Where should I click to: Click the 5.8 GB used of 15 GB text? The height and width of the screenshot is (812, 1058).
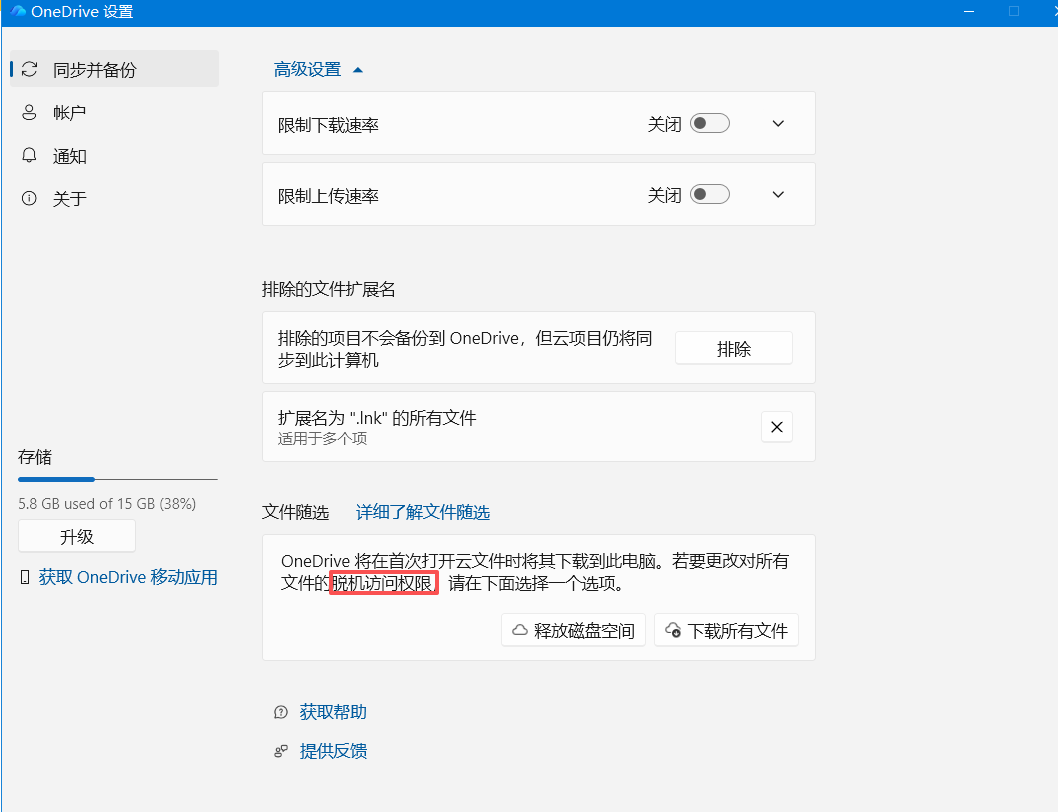[107, 504]
